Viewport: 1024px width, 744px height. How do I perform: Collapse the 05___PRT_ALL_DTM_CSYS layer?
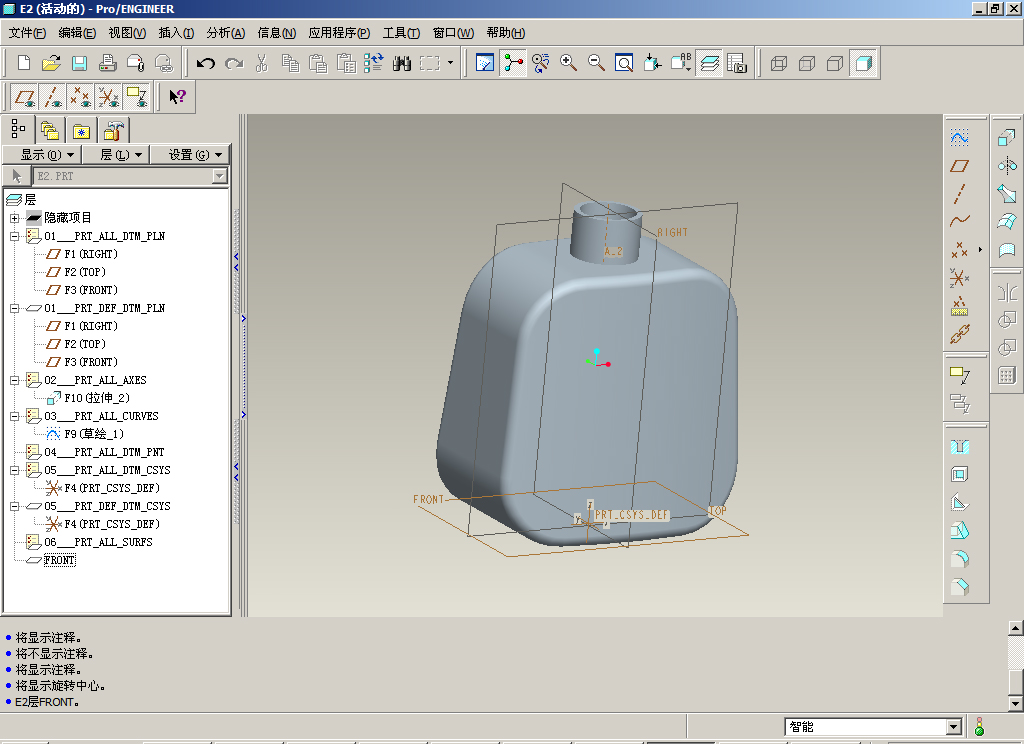14,470
